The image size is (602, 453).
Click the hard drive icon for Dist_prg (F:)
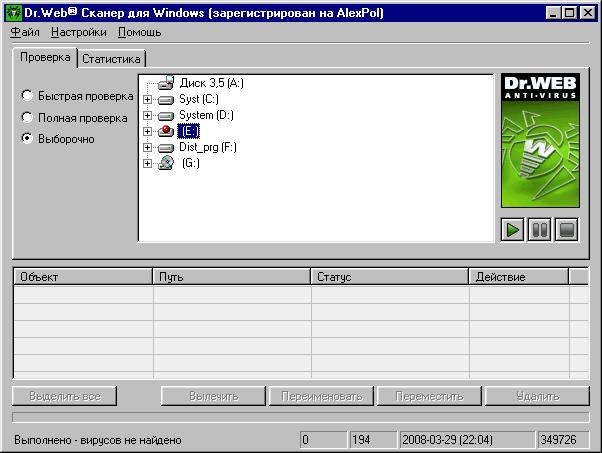(166, 148)
